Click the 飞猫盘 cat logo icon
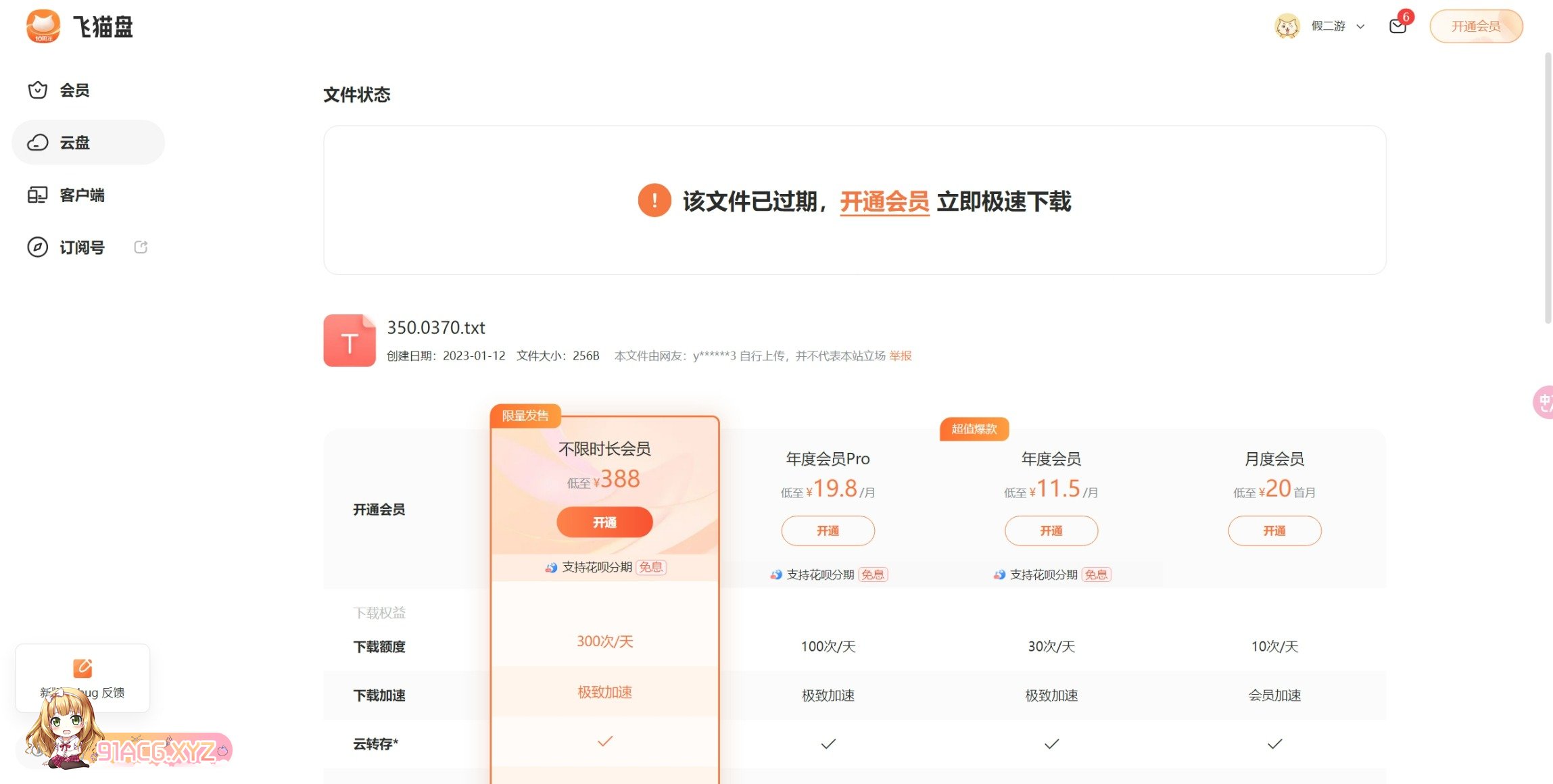This screenshot has width=1553, height=784. [x=43, y=26]
